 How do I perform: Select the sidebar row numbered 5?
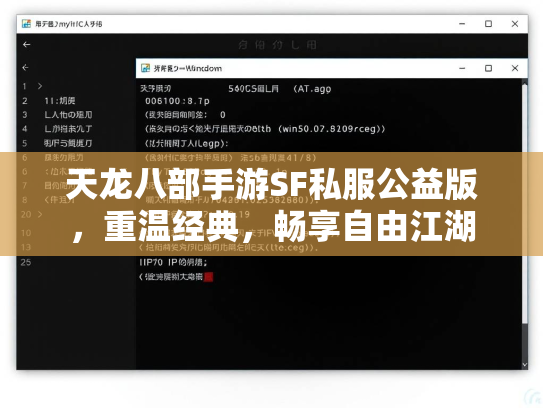(x=58, y=143)
